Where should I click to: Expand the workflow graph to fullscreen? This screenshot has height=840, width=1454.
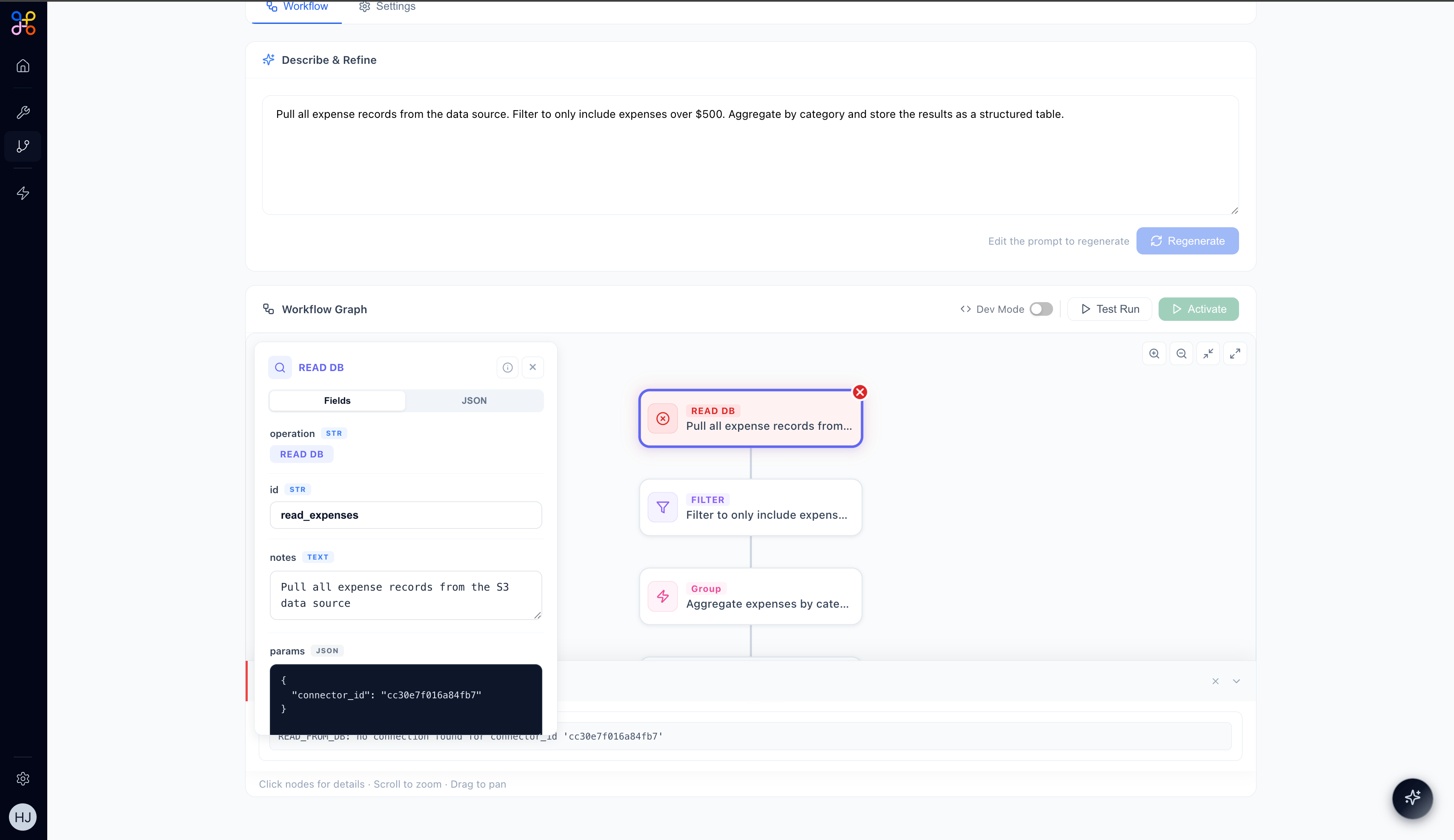(x=1235, y=354)
